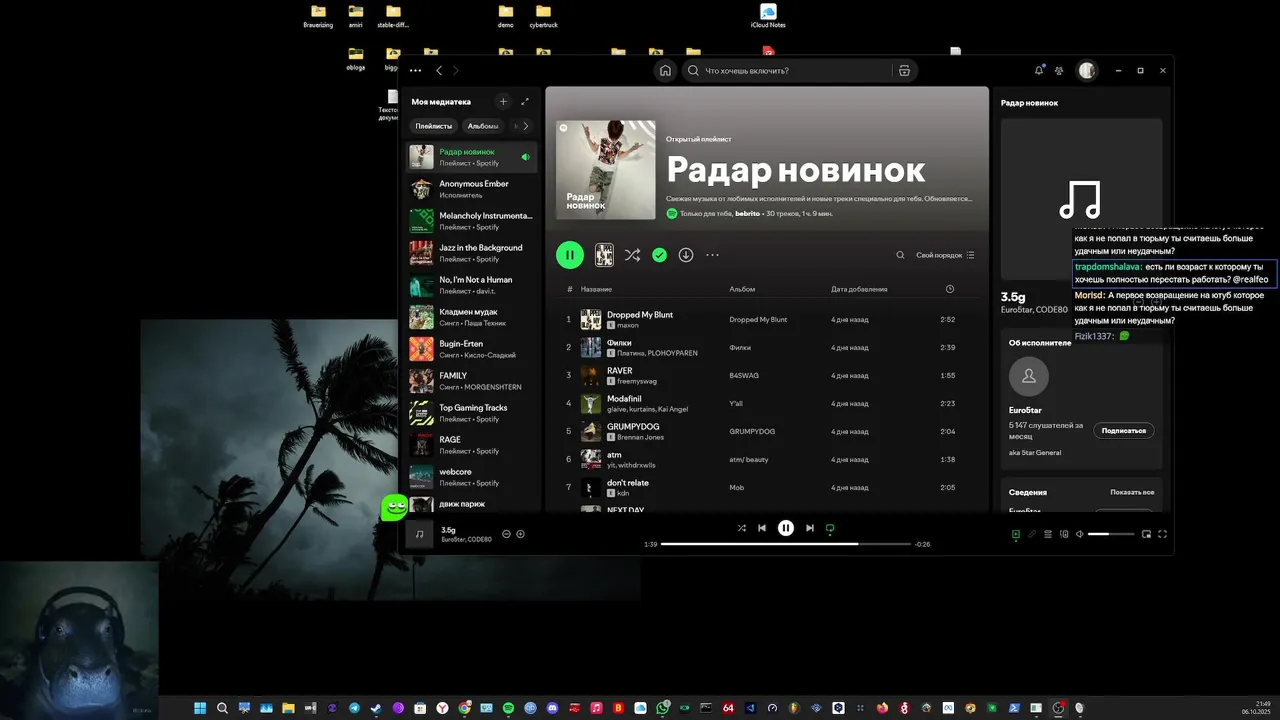This screenshot has width=1280, height=720.
Task: Seek within the track progress bar
Action: point(786,544)
